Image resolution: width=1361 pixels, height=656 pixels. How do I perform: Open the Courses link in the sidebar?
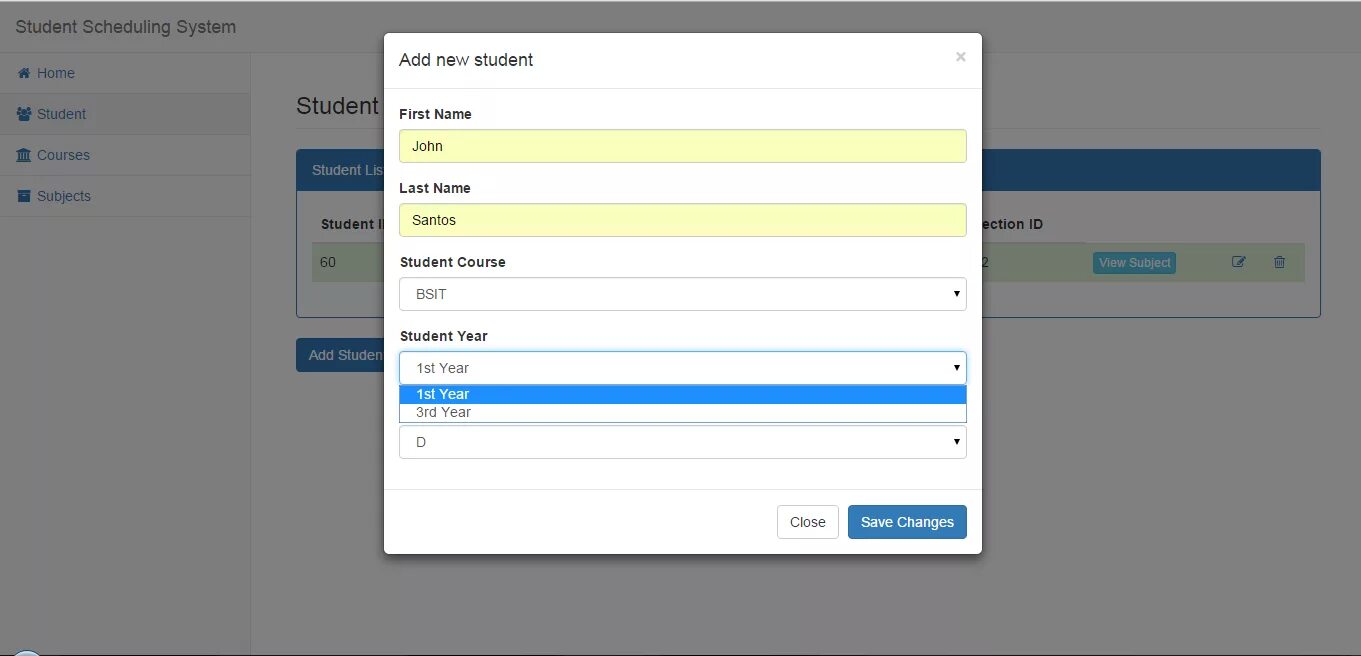[x=63, y=155]
